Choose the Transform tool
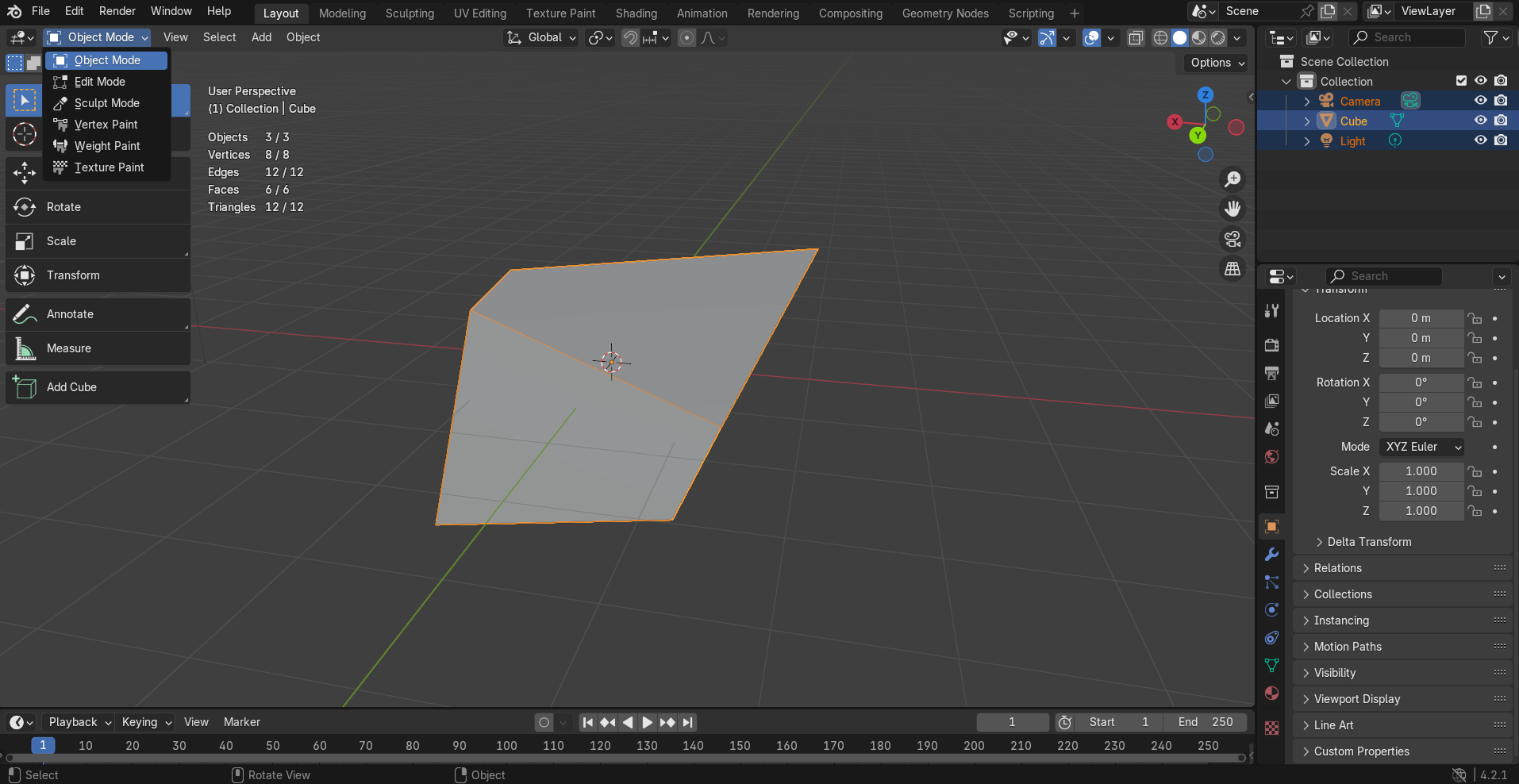 coord(98,275)
